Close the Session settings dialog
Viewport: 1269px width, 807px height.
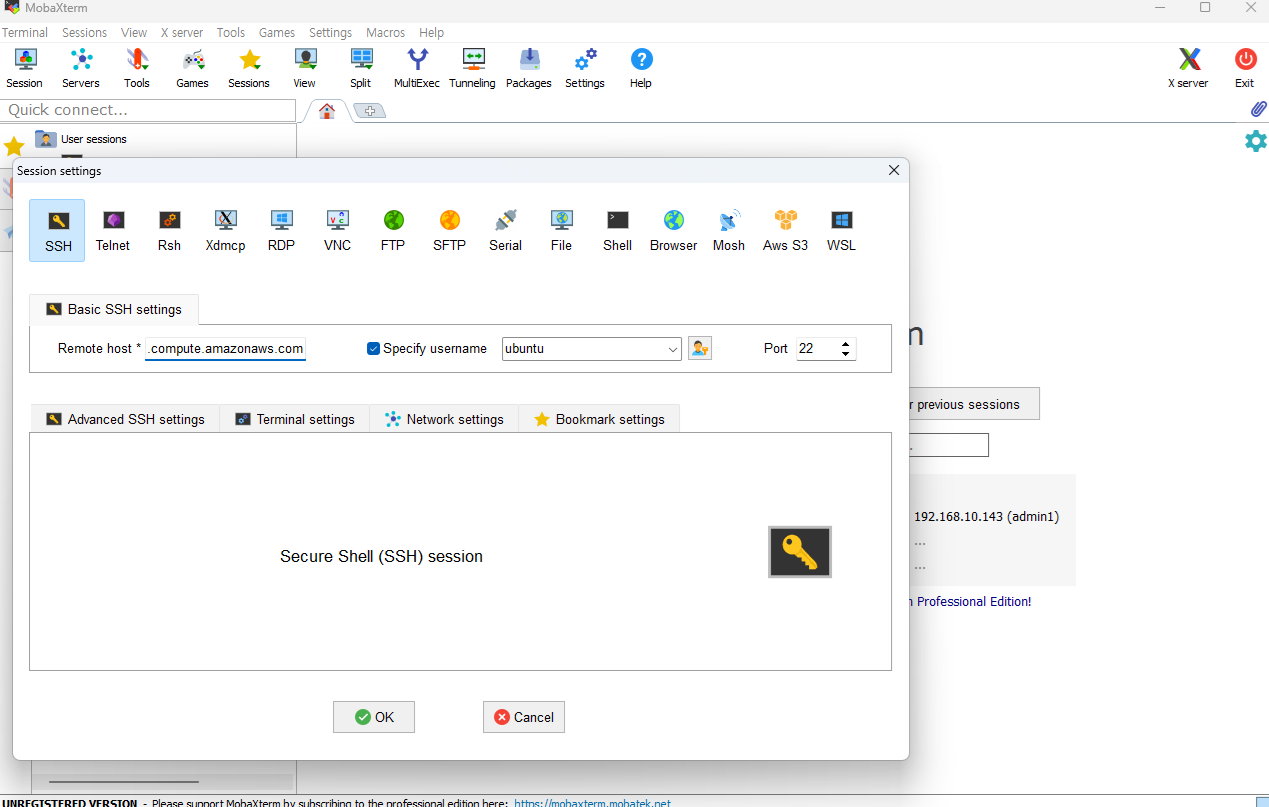[x=894, y=171]
